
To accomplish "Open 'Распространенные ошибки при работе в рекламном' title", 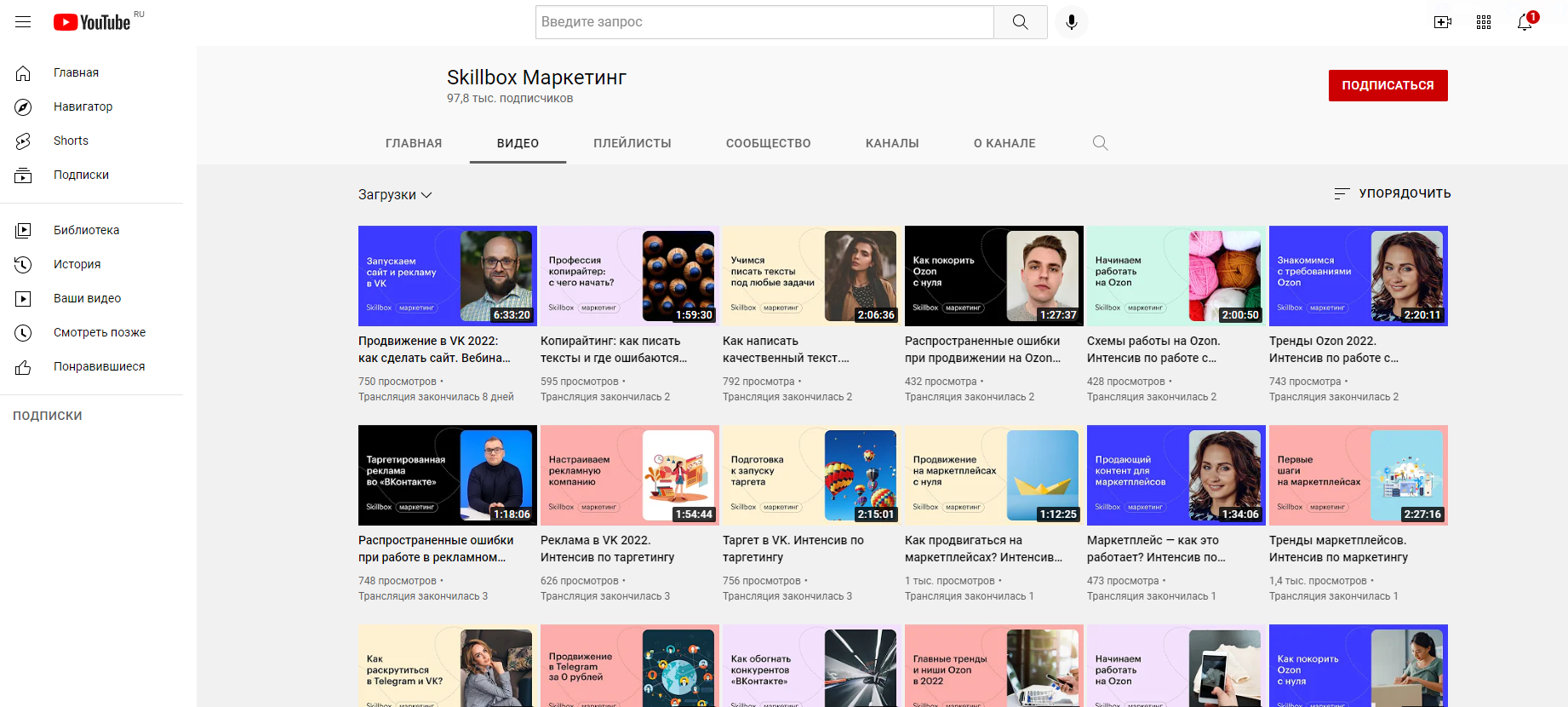I will (x=436, y=549).
